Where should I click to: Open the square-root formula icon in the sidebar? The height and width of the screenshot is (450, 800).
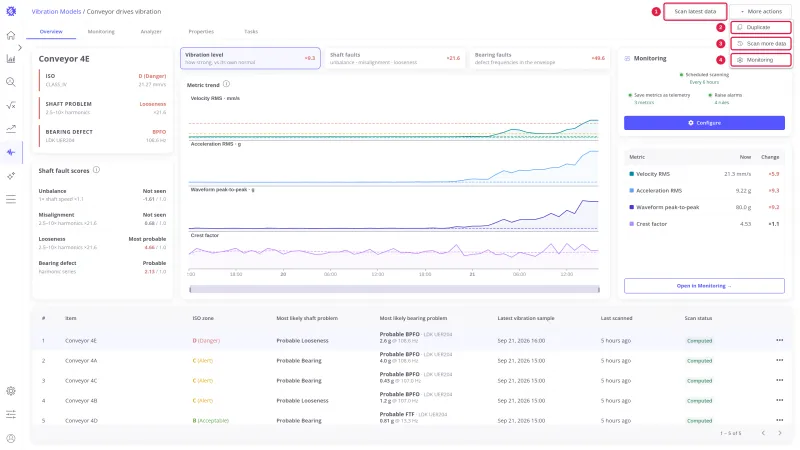pyautogui.click(x=11, y=105)
